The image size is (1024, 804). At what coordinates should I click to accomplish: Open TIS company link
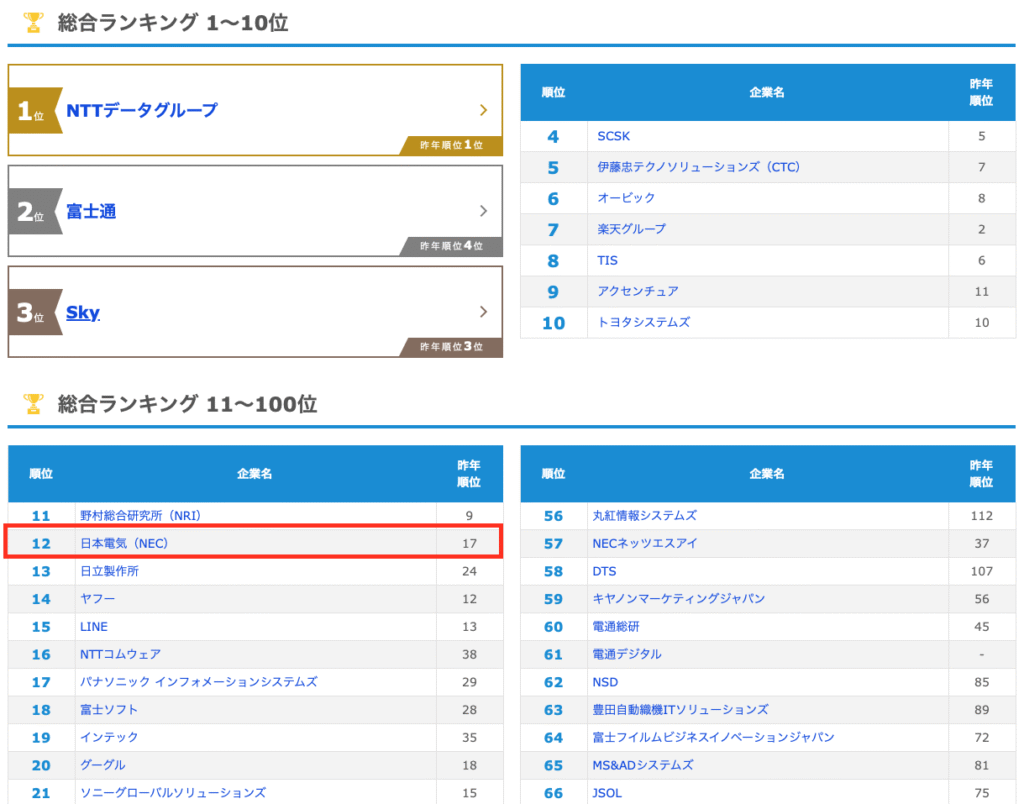(607, 261)
